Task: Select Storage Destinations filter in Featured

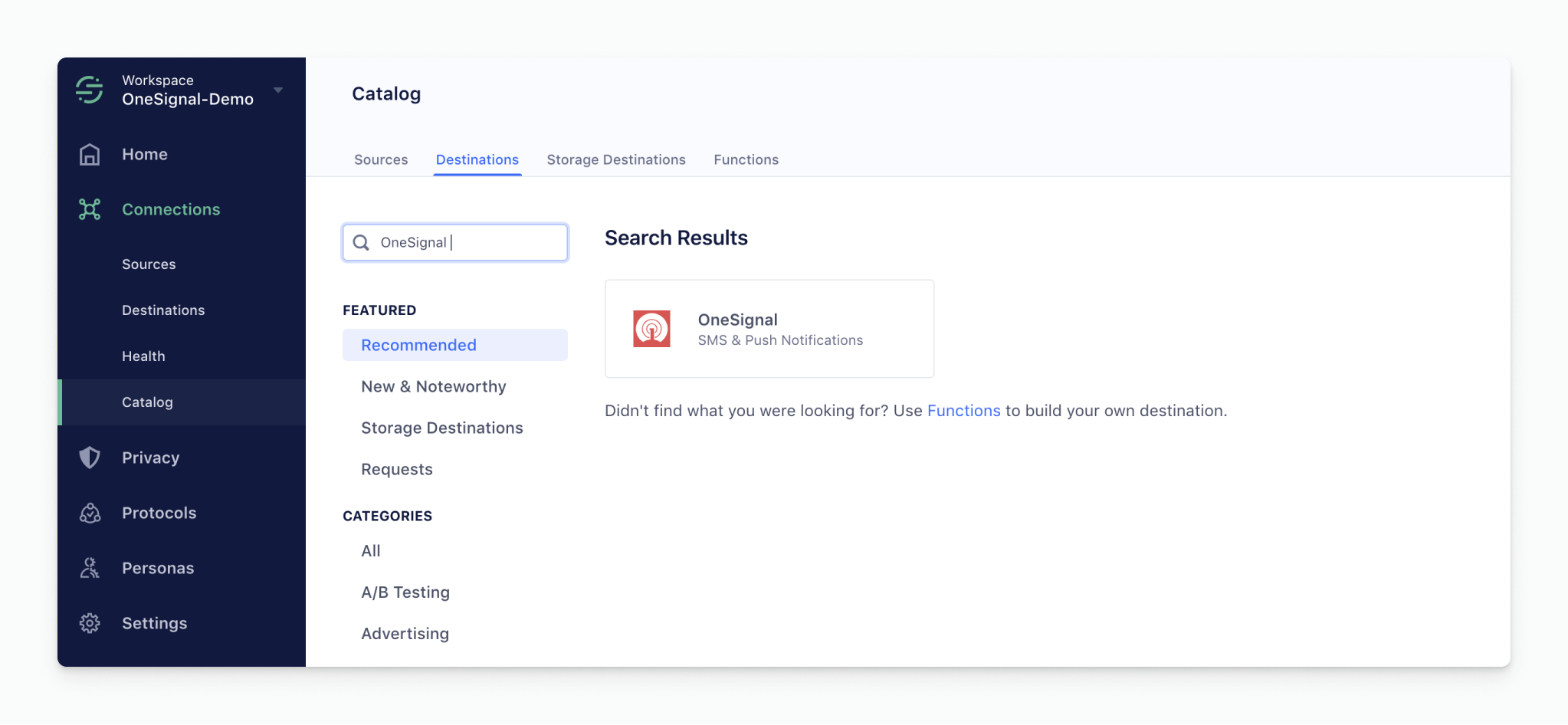Action: pos(442,428)
